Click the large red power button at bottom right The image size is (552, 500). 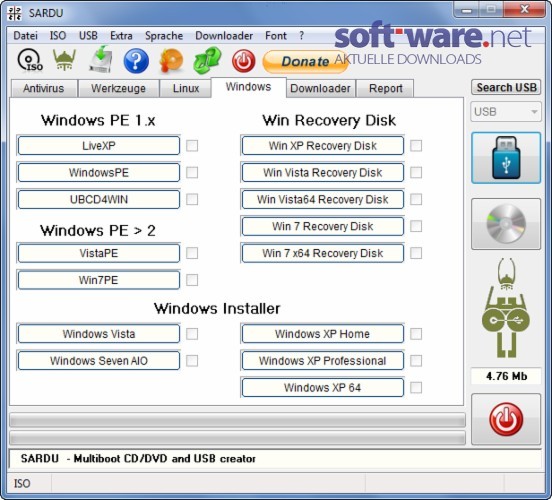coord(506,419)
